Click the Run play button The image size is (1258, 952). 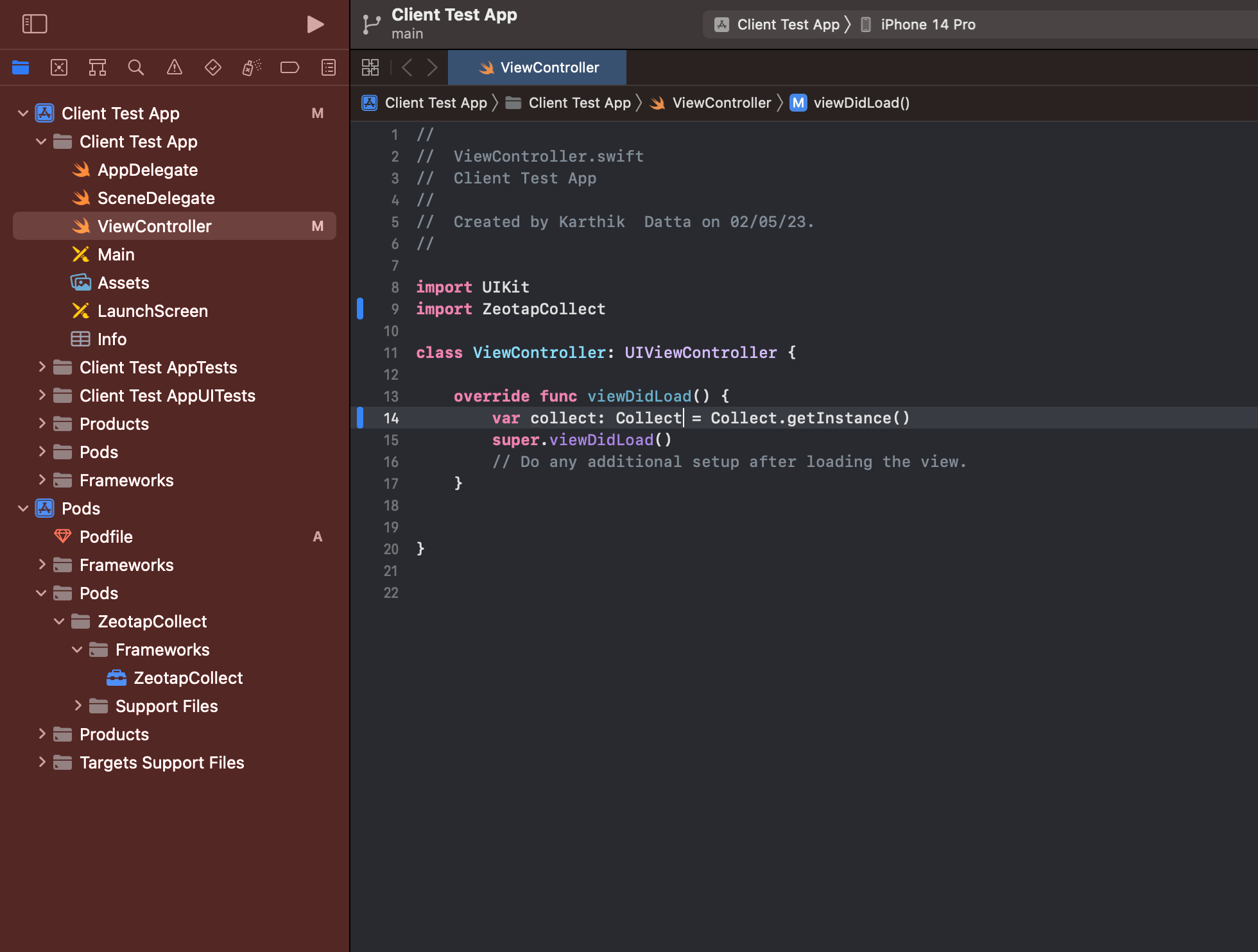[x=314, y=24]
